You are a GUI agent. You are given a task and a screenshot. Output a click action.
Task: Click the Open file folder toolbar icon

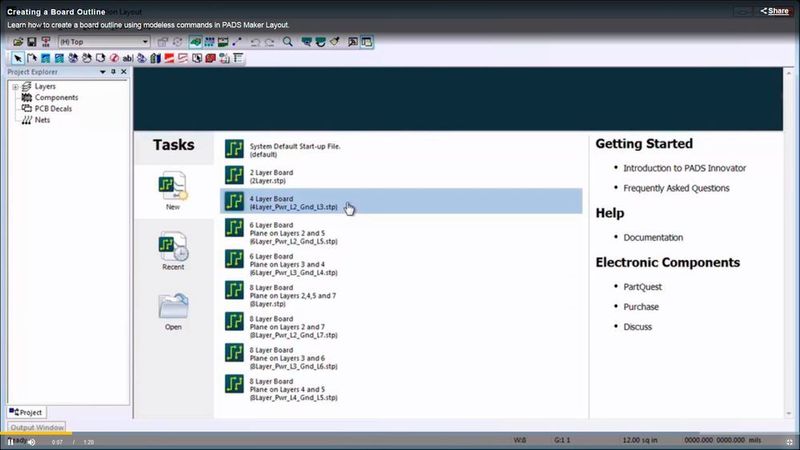(18, 42)
